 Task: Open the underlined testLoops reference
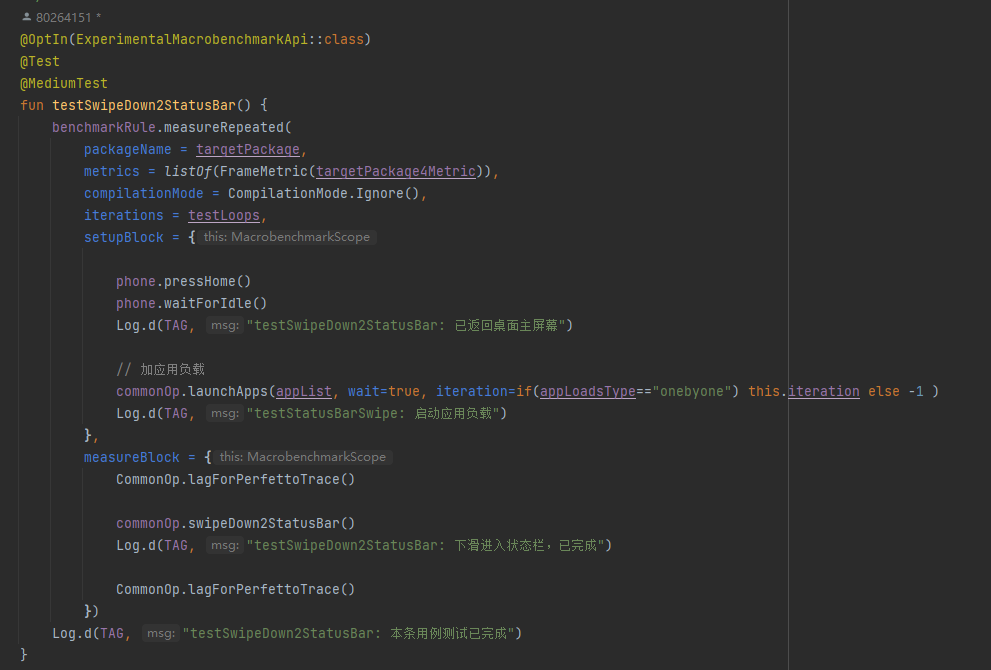pyautogui.click(x=224, y=215)
